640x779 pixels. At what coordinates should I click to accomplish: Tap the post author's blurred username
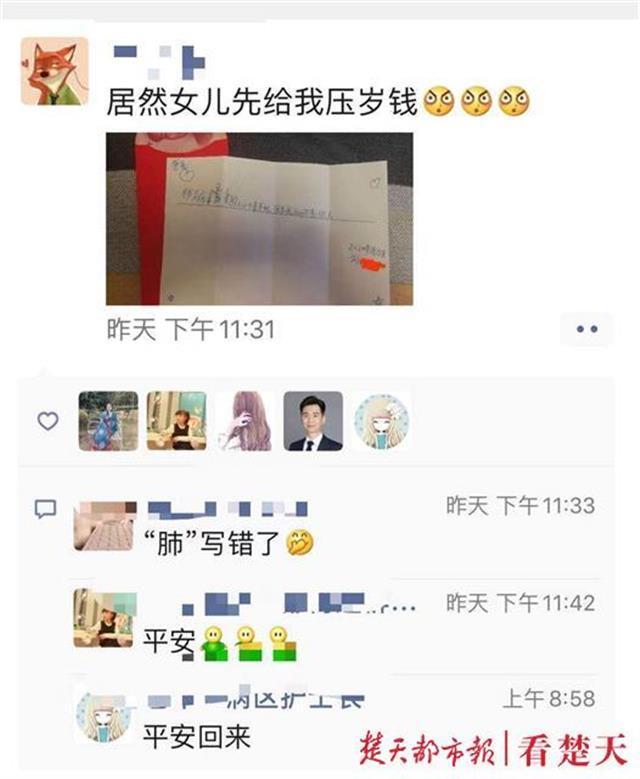point(159,62)
